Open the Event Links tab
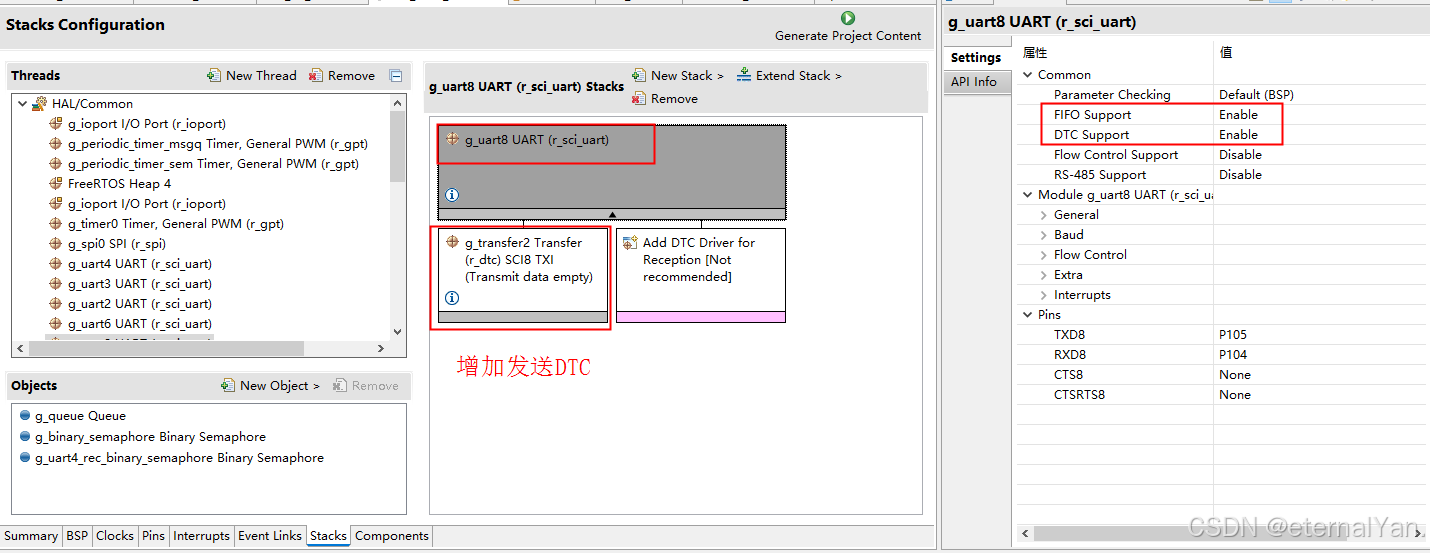The image size is (1430, 553). coord(269,535)
